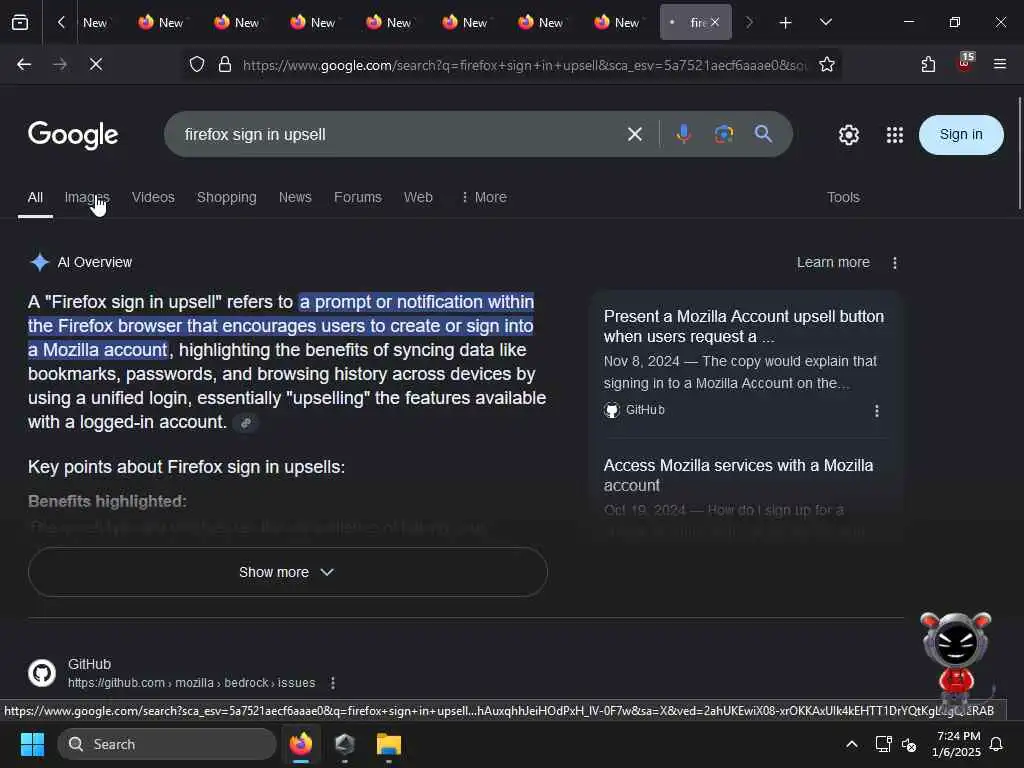Click Learn more about AI Overview
Image resolution: width=1024 pixels, height=768 pixels.
tap(833, 263)
